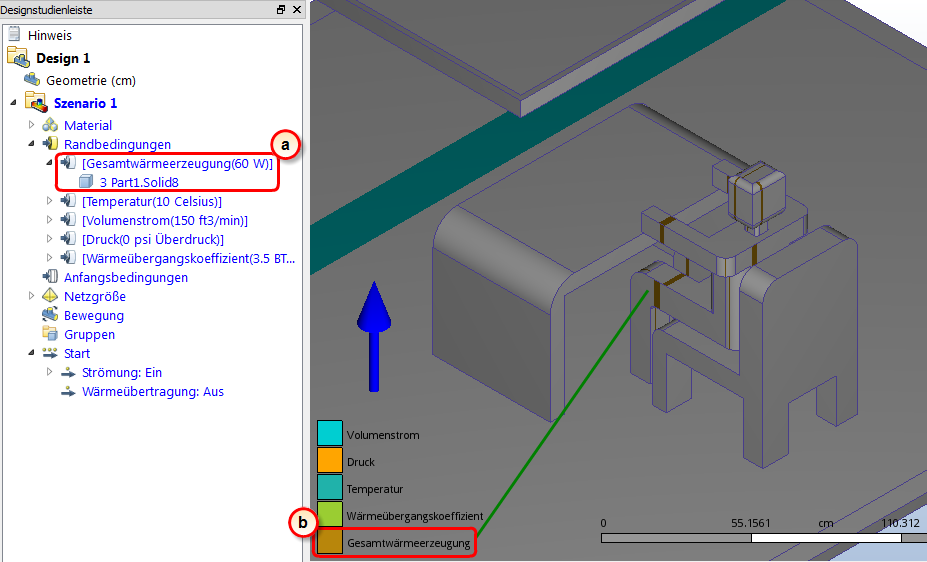Click the Volumenstrom boundary condition icon
This screenshot has height=562, width=927.
pyautogui.click(x=68, y=220)
